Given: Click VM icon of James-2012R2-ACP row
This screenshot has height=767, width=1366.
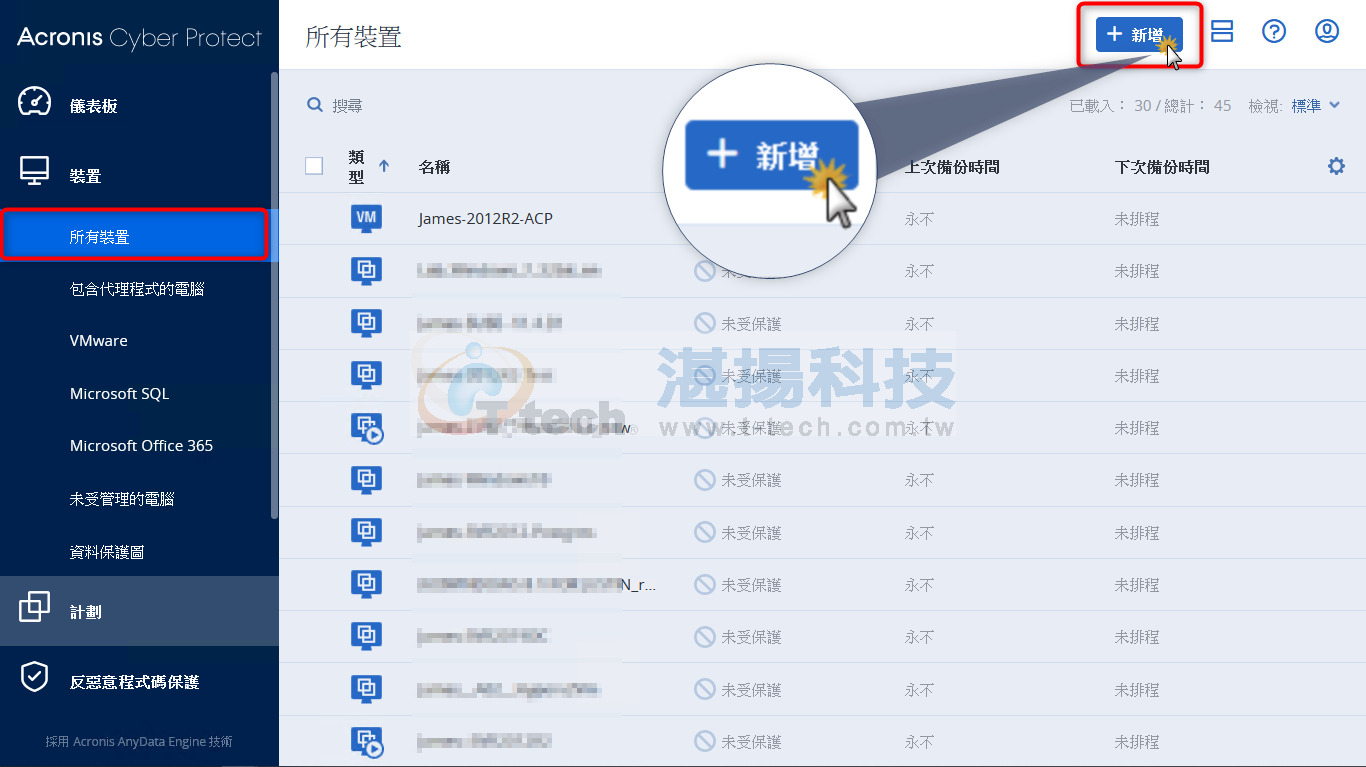Looking at the screenshot, I should coord(366,218).
